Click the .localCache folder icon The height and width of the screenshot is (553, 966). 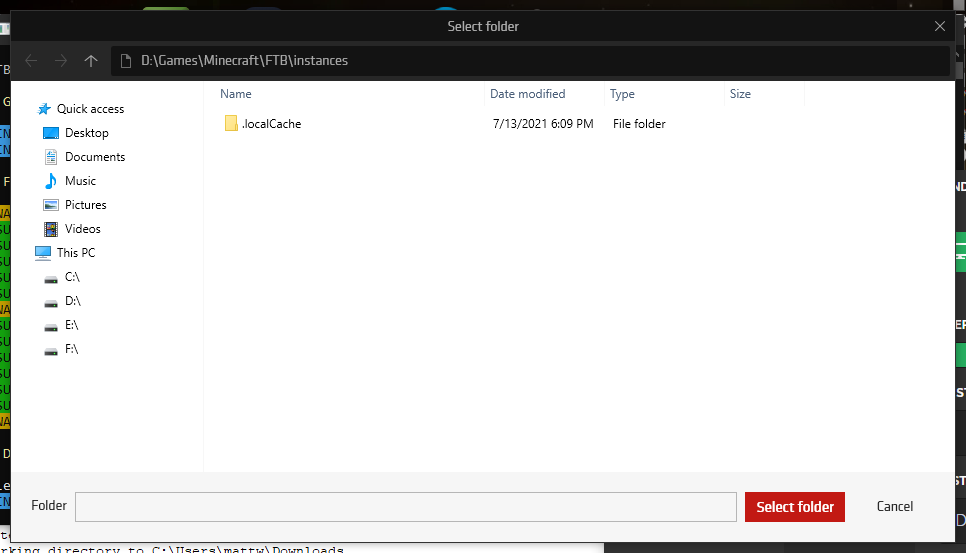point(231,123)
